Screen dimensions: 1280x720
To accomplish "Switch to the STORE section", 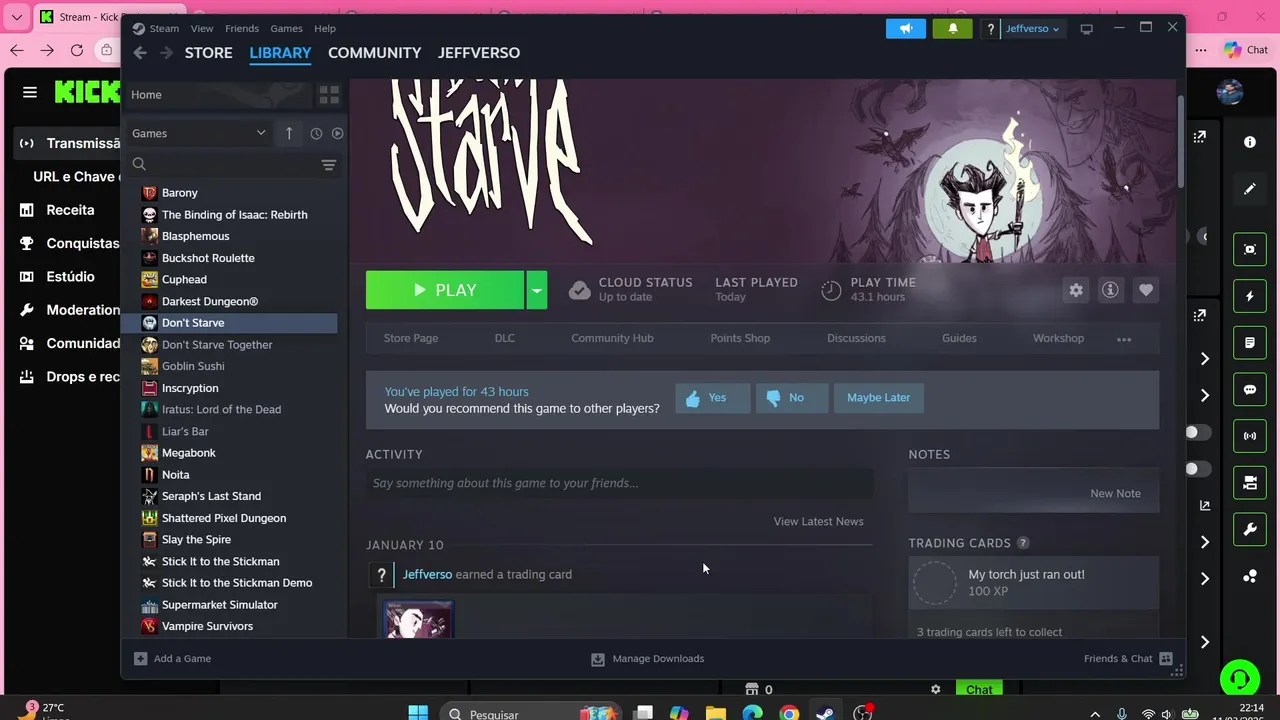I will coord(208,53).
